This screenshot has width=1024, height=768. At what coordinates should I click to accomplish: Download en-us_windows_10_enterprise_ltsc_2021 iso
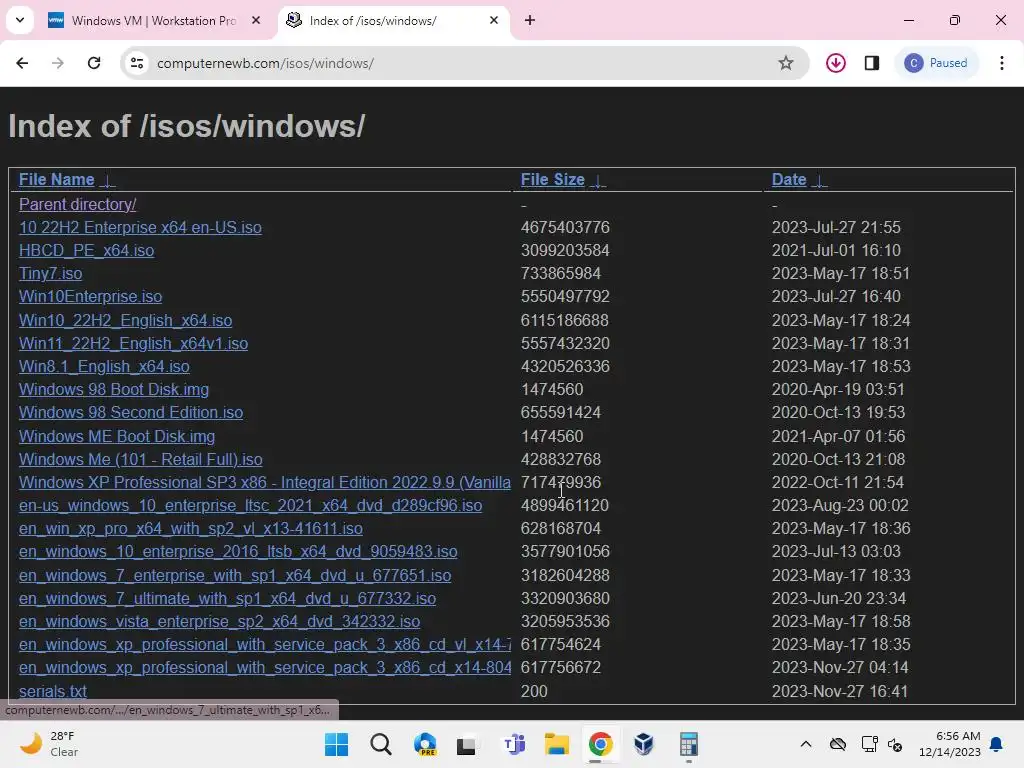click(250, 505)
